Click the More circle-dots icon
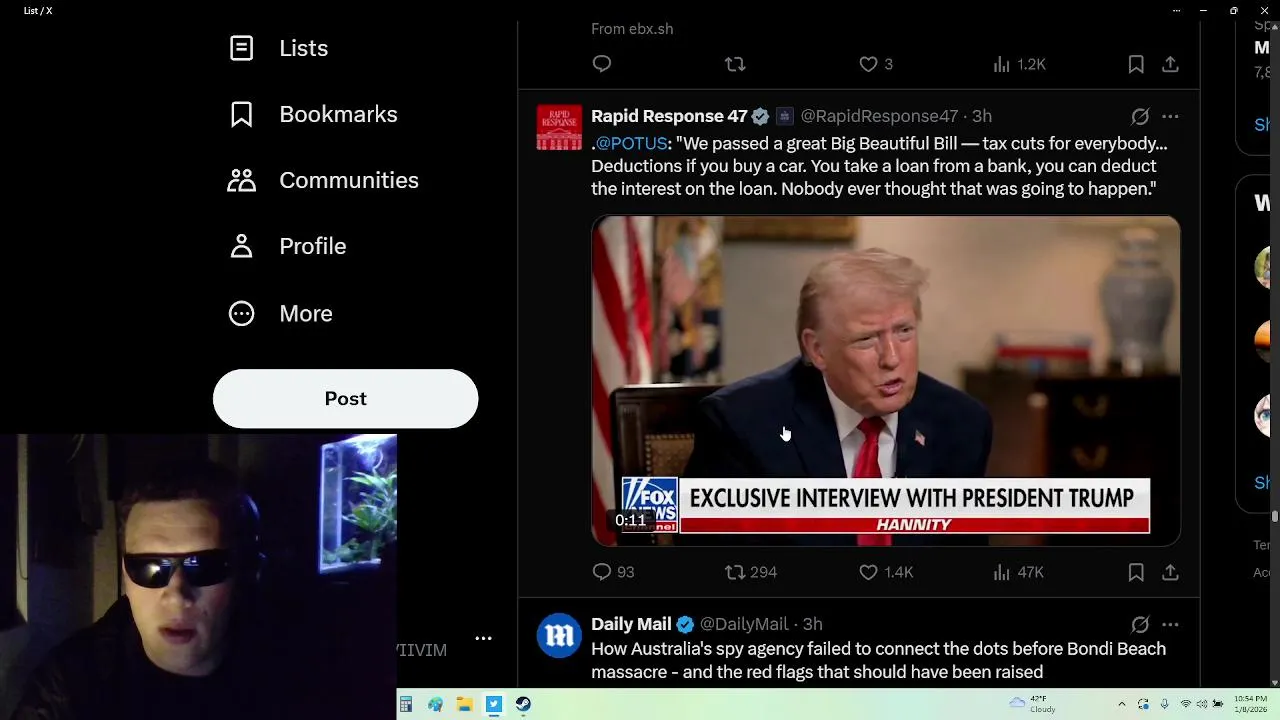1280x720 pixels. coord(241,313)
